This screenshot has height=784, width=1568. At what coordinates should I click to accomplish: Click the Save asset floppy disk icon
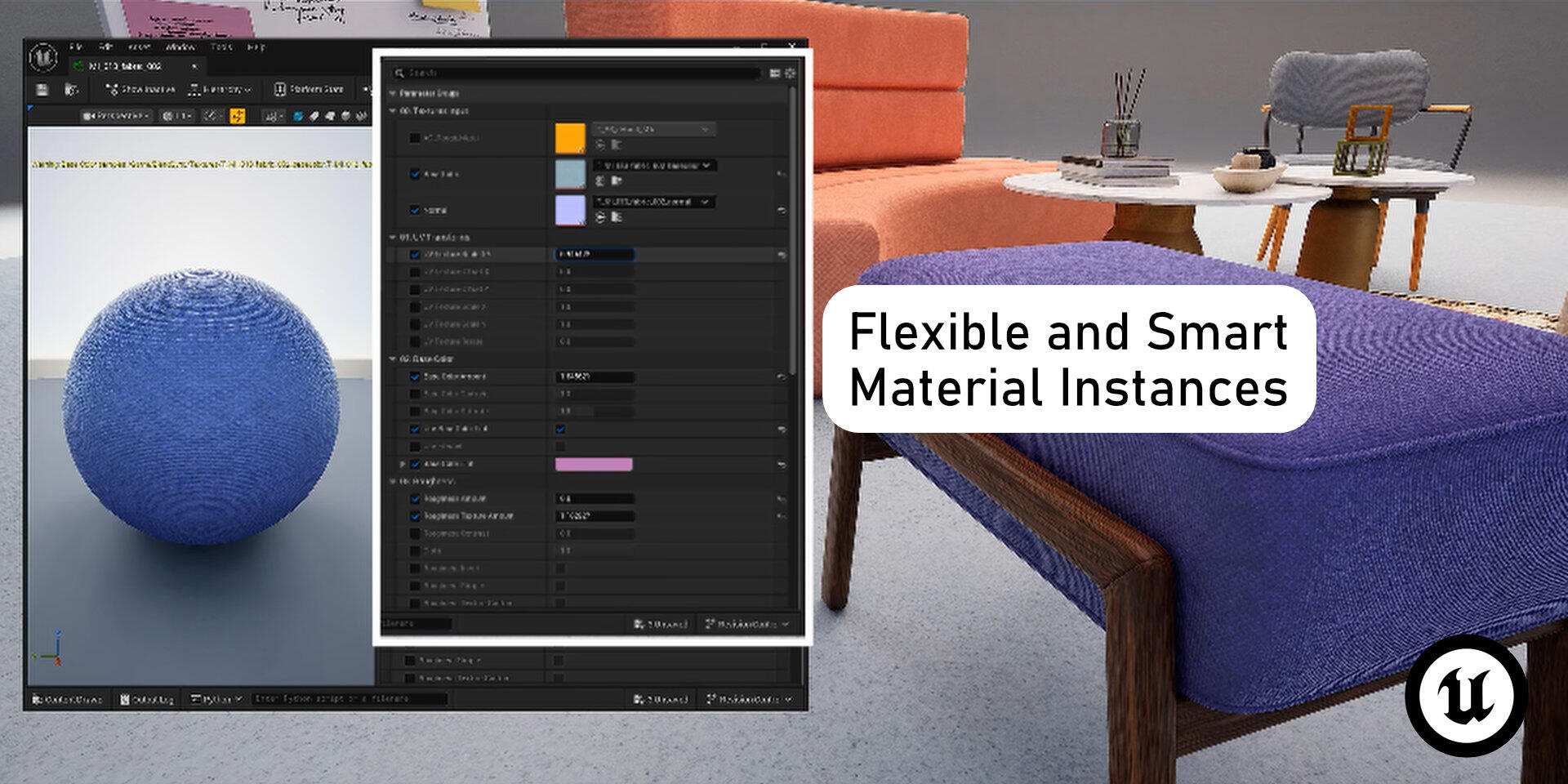43,90
